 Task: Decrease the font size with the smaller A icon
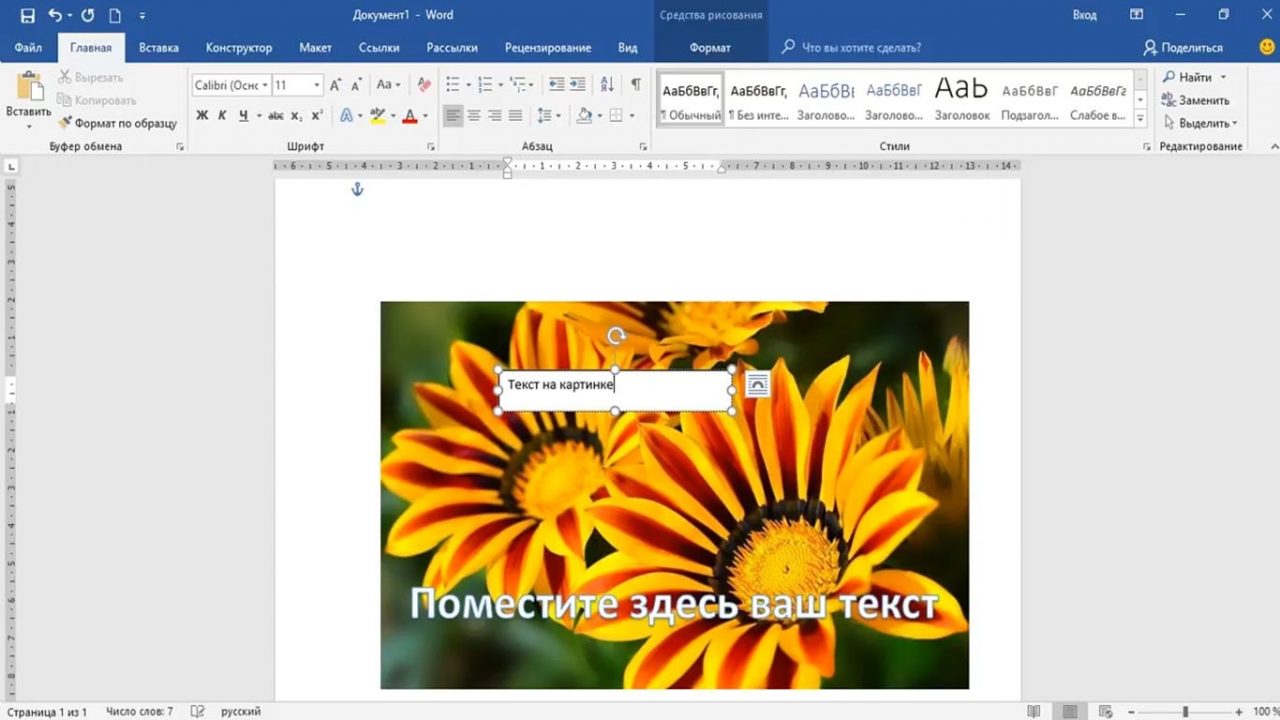356,85
